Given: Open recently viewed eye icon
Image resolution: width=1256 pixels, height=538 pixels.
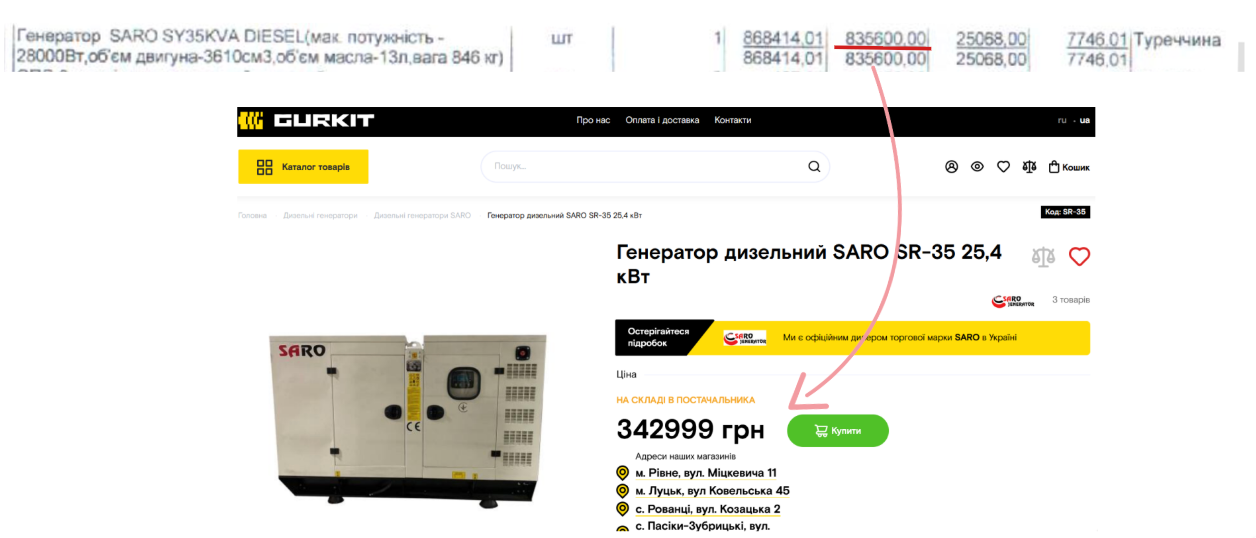Looking at the screenshot, I should [x=978, y=167].
